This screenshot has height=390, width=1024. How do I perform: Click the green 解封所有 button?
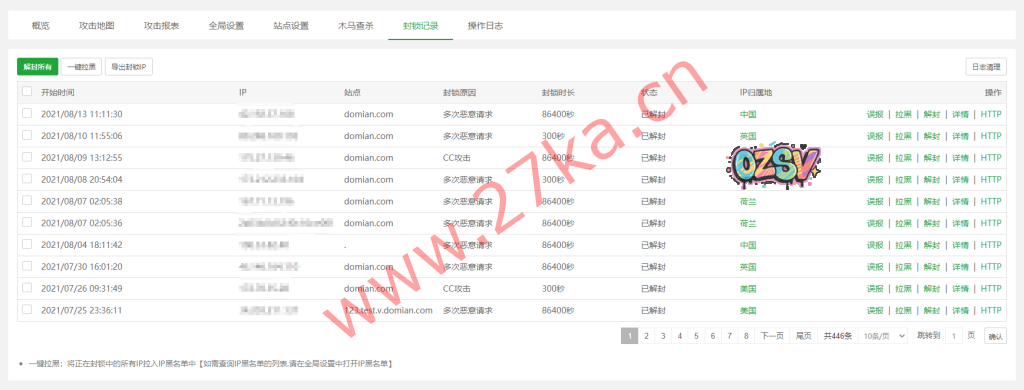[x=38, y=67]
